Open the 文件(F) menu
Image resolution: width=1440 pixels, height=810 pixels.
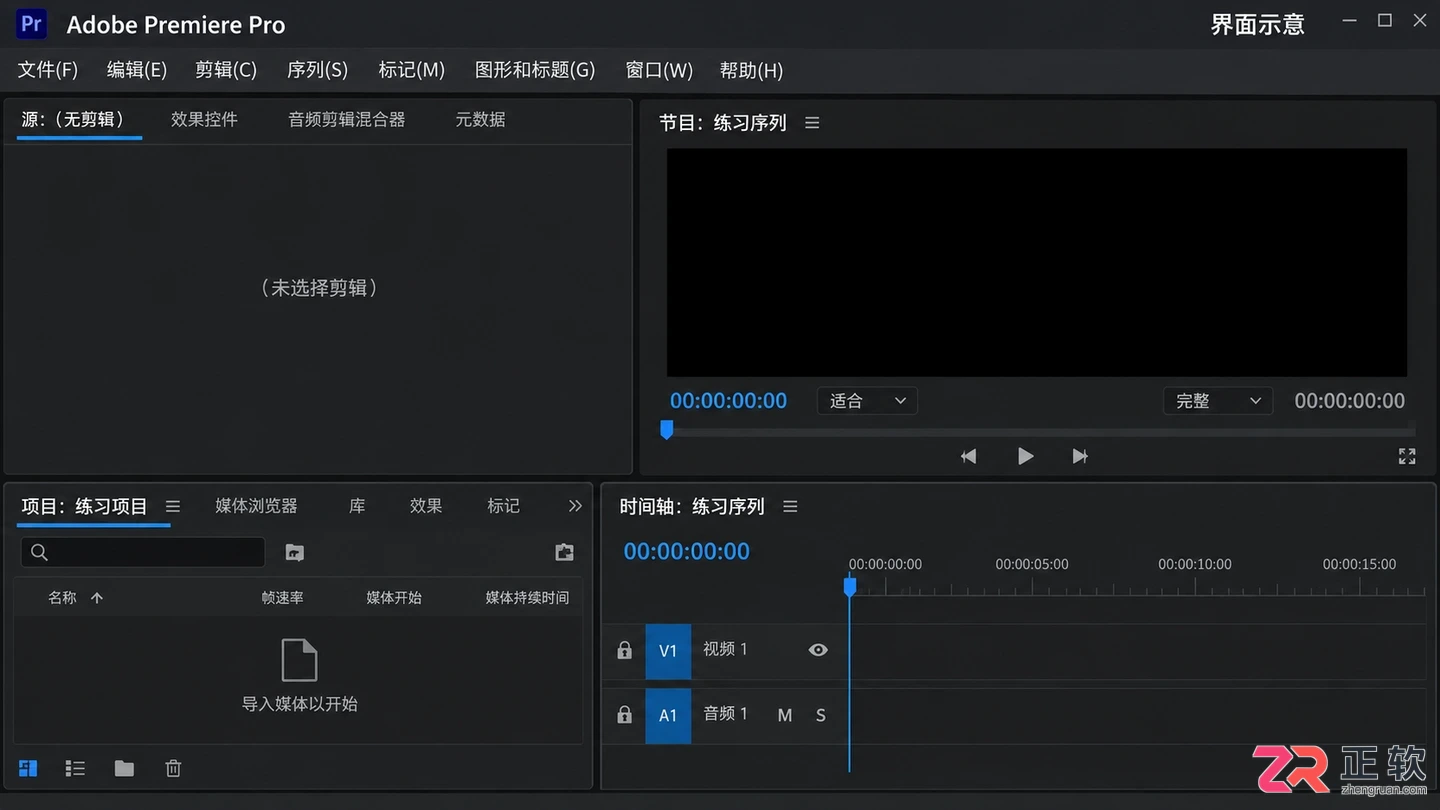point(48,70)
